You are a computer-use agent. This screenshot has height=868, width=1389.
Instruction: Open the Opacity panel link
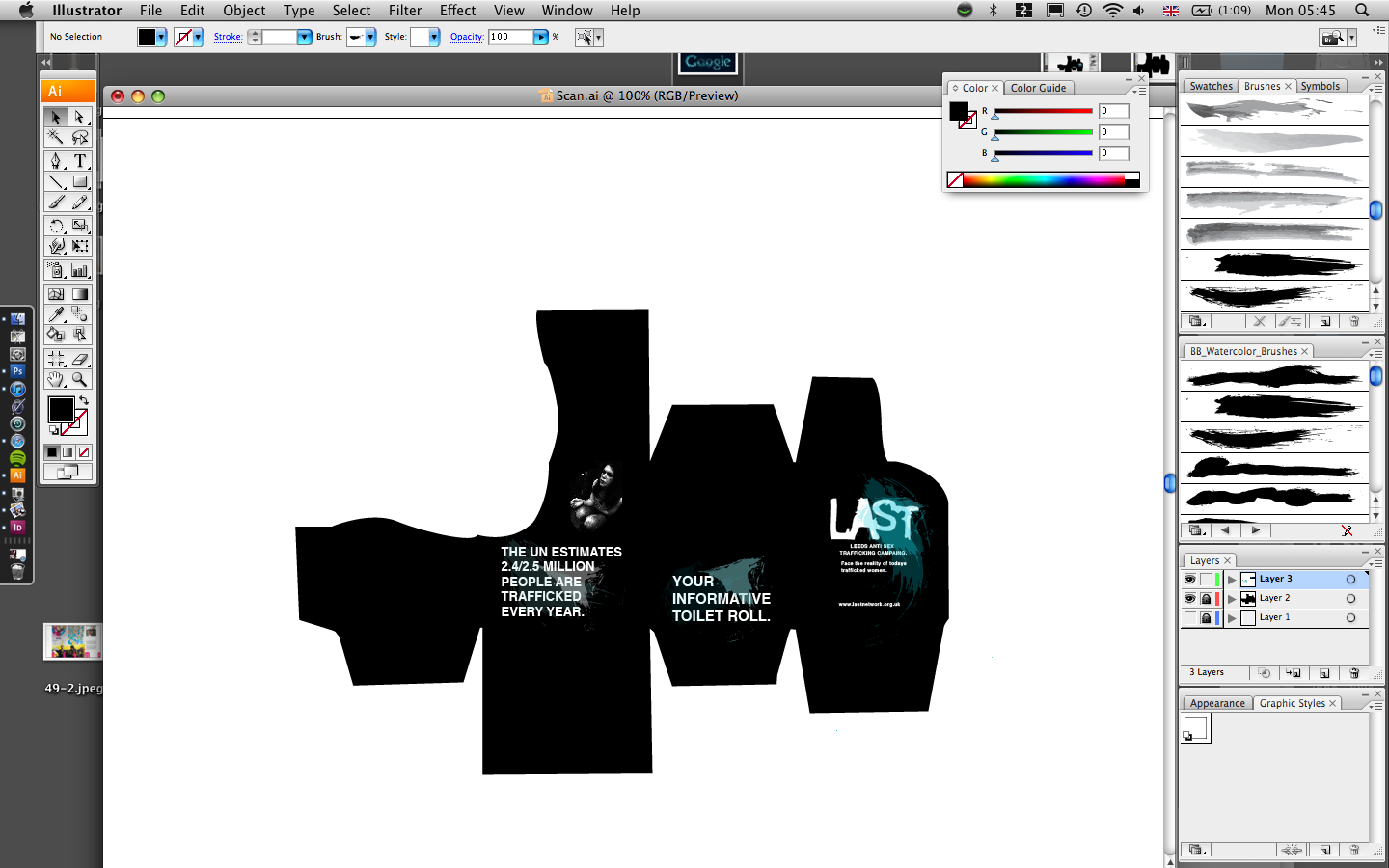click(467, 37)
